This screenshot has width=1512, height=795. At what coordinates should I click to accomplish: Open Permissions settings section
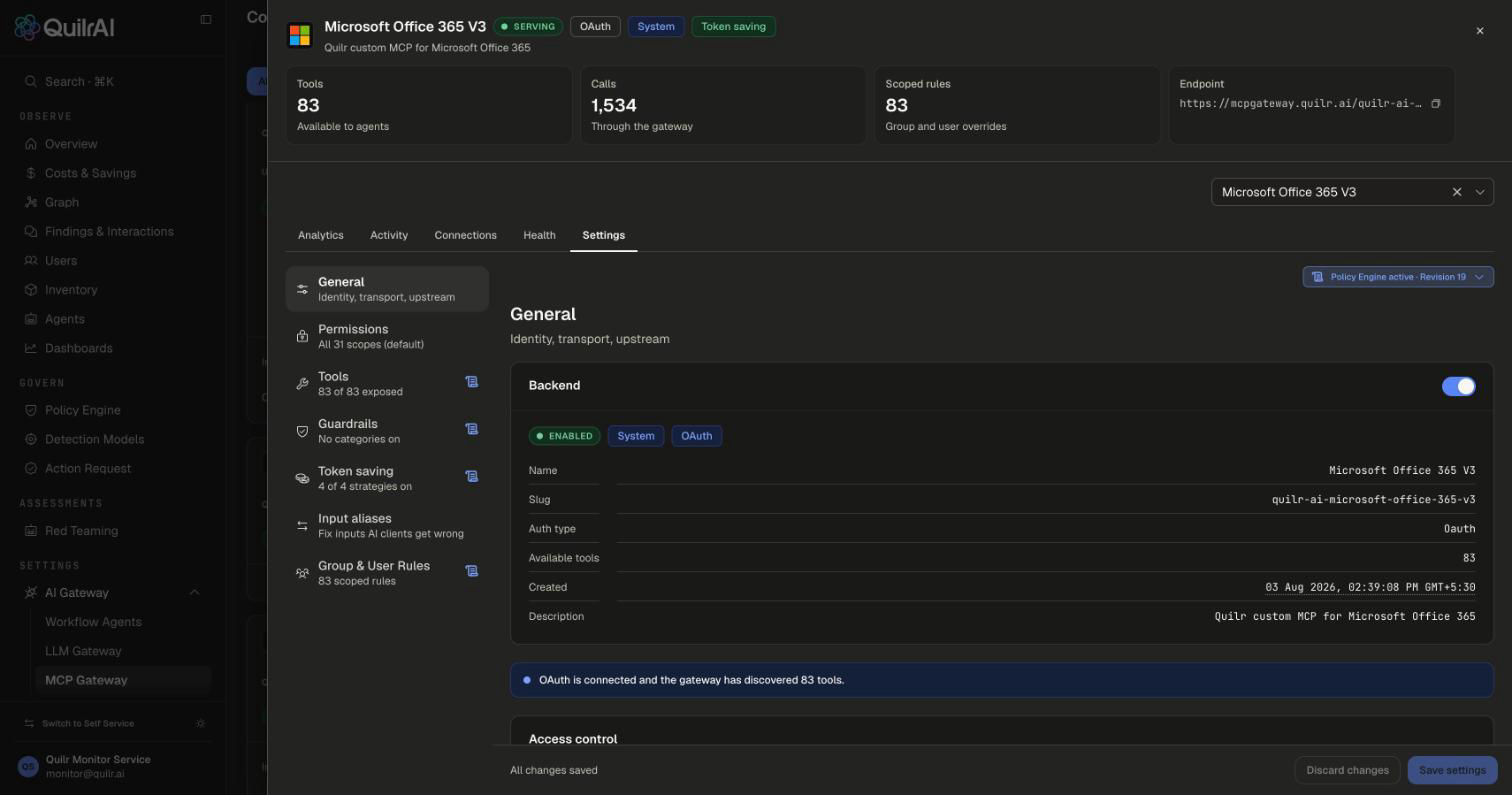pos(387,336)
